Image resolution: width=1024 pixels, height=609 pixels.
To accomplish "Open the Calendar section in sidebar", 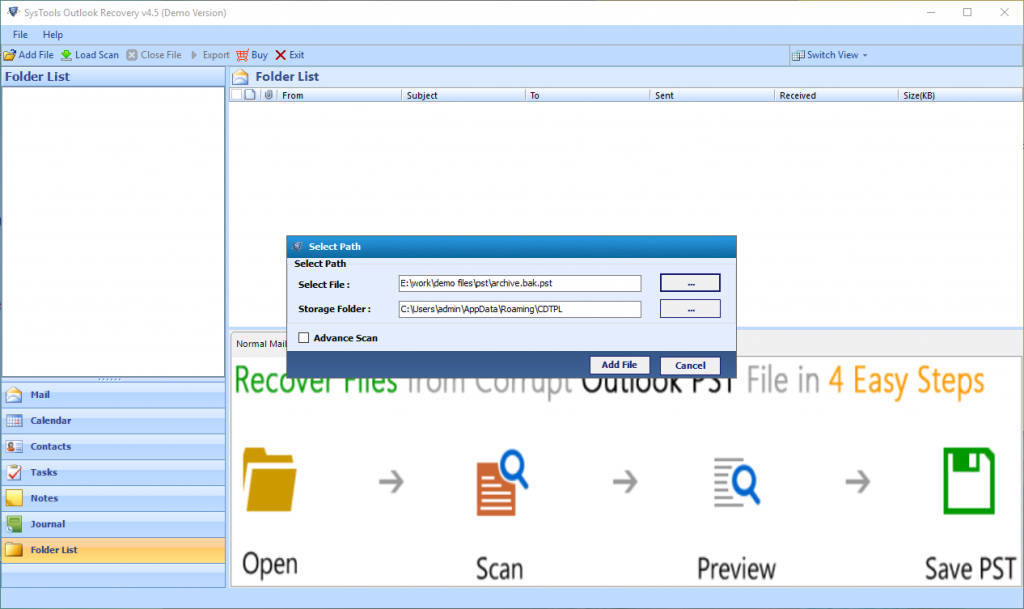I will (50, 421).
